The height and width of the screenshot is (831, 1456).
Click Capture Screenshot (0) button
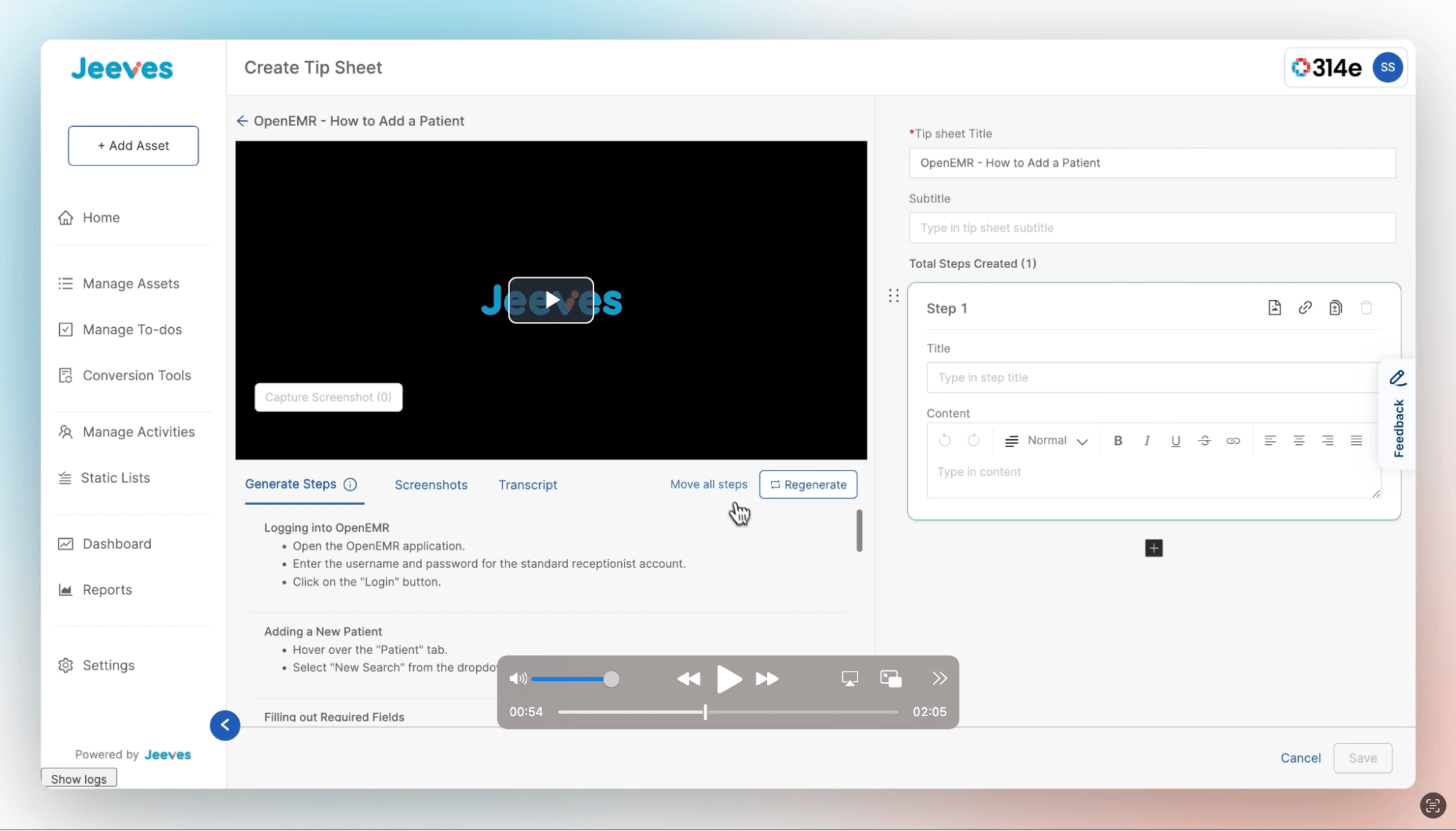(x=328, y=397)
